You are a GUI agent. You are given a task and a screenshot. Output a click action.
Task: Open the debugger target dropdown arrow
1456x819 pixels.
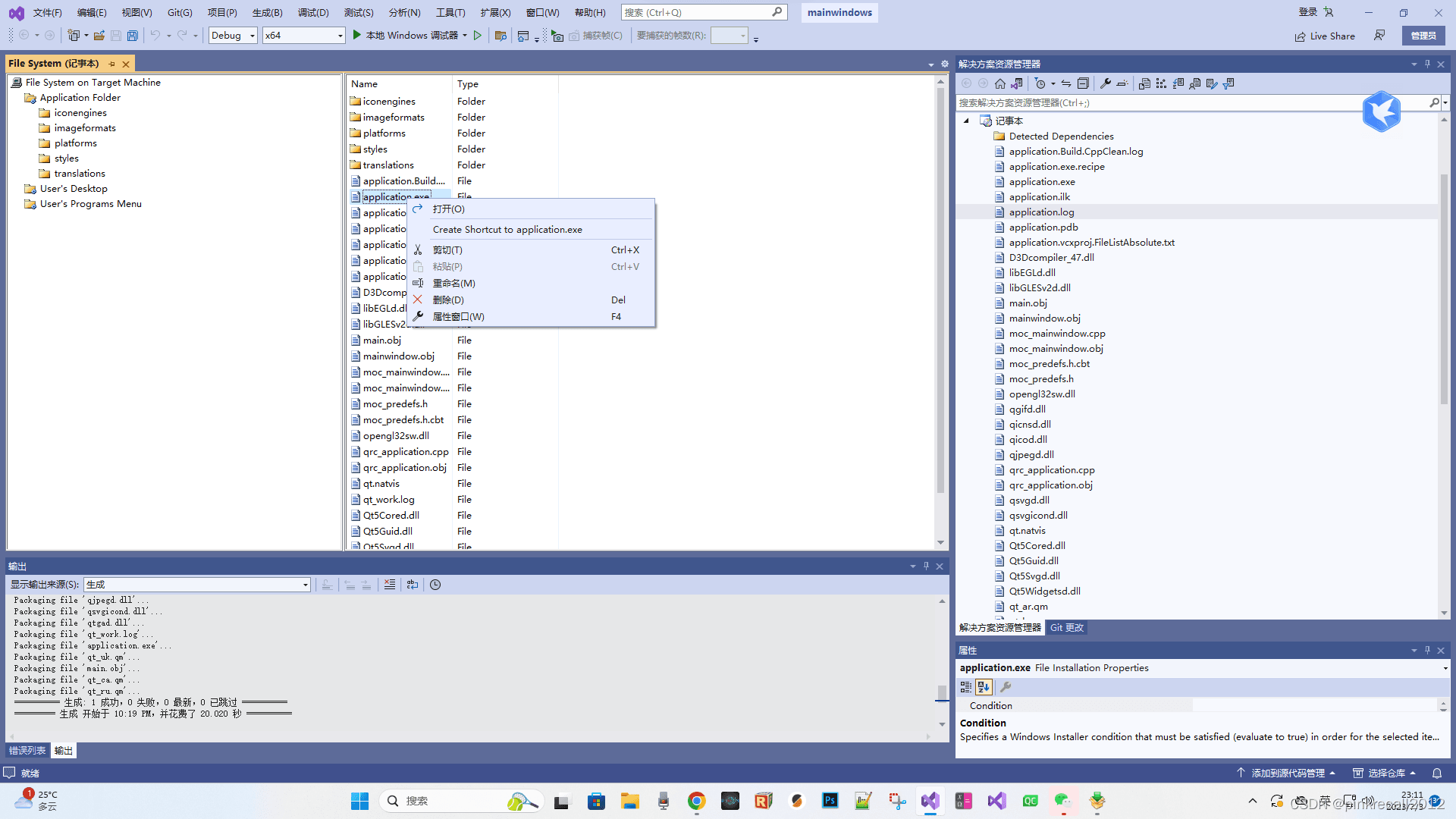465,36
